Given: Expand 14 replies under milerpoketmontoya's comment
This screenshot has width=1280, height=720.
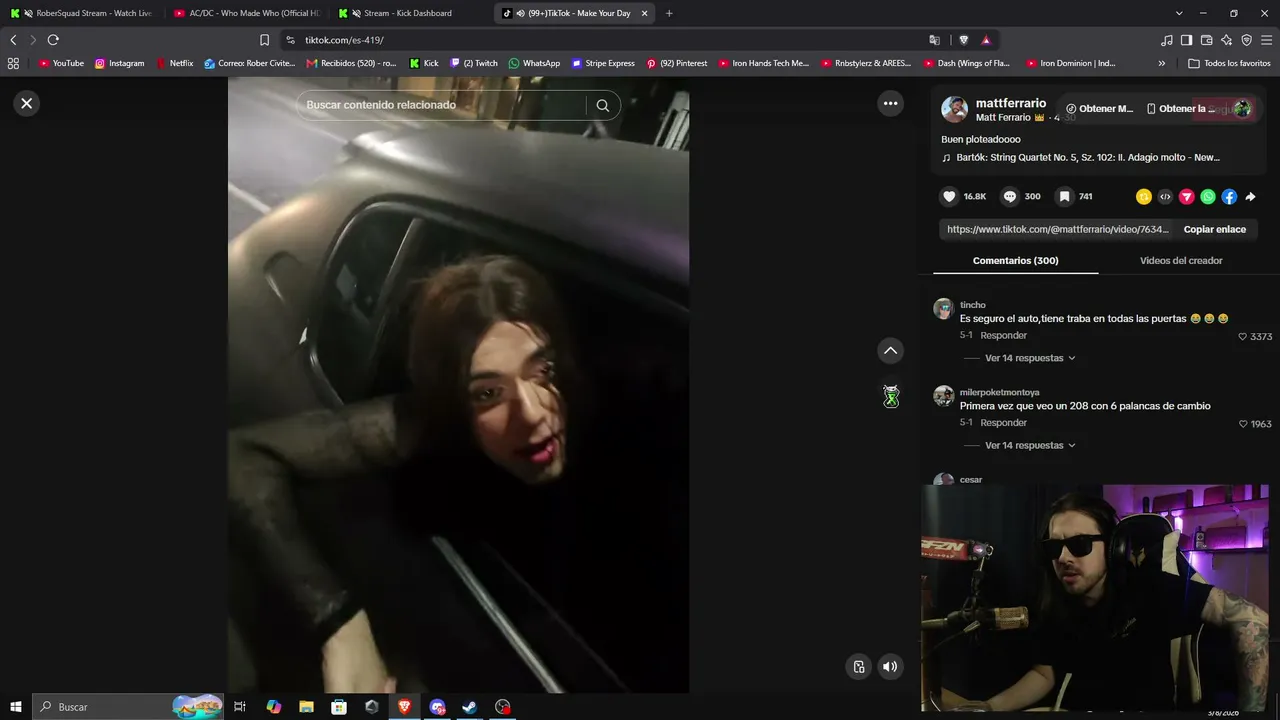Looking at the screenshot, I should pos(1029,445).
